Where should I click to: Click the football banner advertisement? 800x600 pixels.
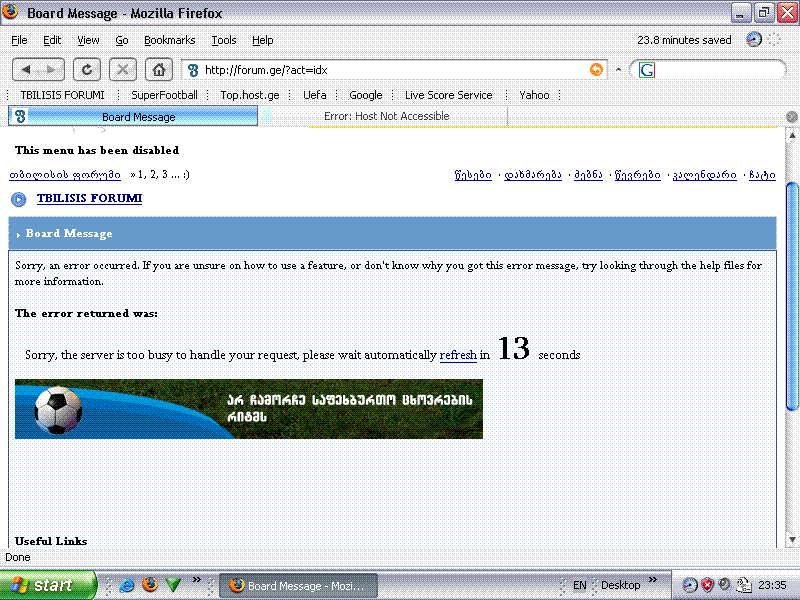pos(248,409)
